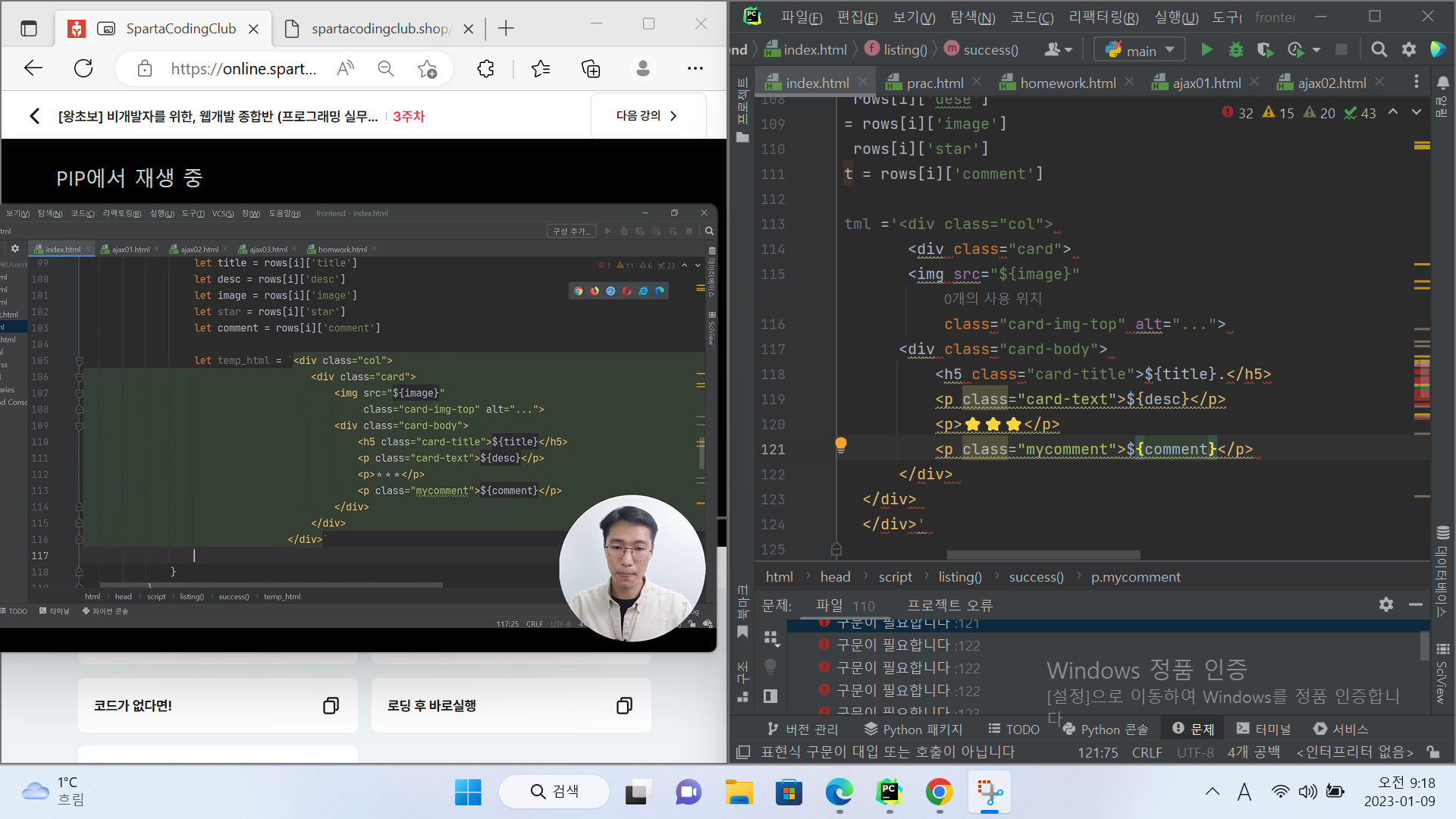The width and height of the screenshot is (1456, 819).
Task: Go back in Edge browser
Action: click(x=33, y=69)
